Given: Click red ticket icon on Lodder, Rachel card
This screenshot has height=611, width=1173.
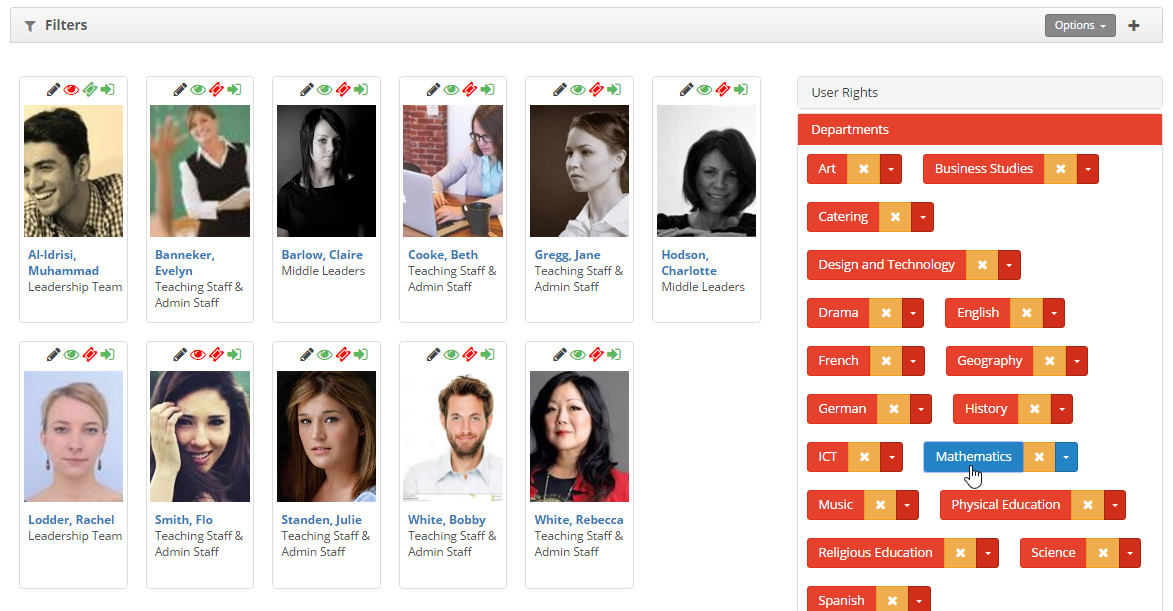Looking at the screenshot, I should click(x=89, y=354).
